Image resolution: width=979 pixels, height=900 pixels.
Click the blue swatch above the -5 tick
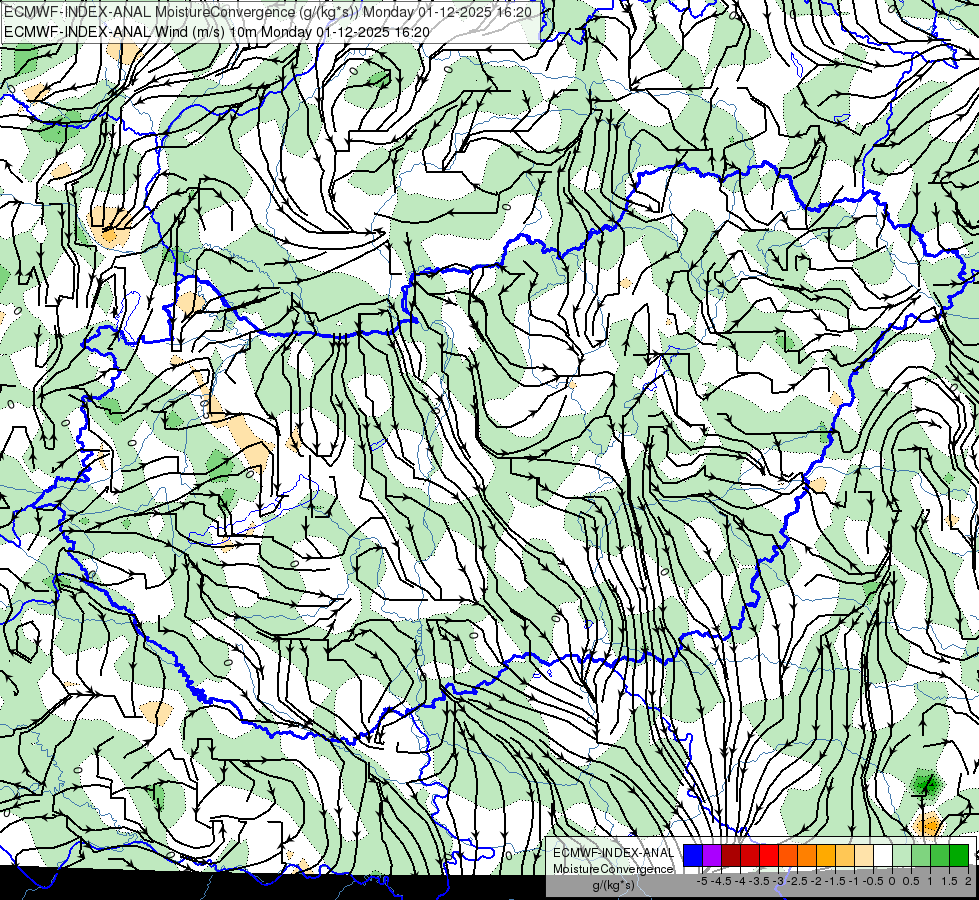pyautogui.click(x=693, y=856)
